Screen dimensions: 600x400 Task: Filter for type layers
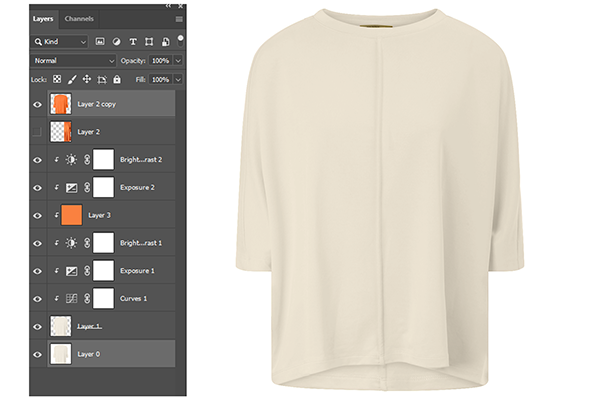(133, 42)
